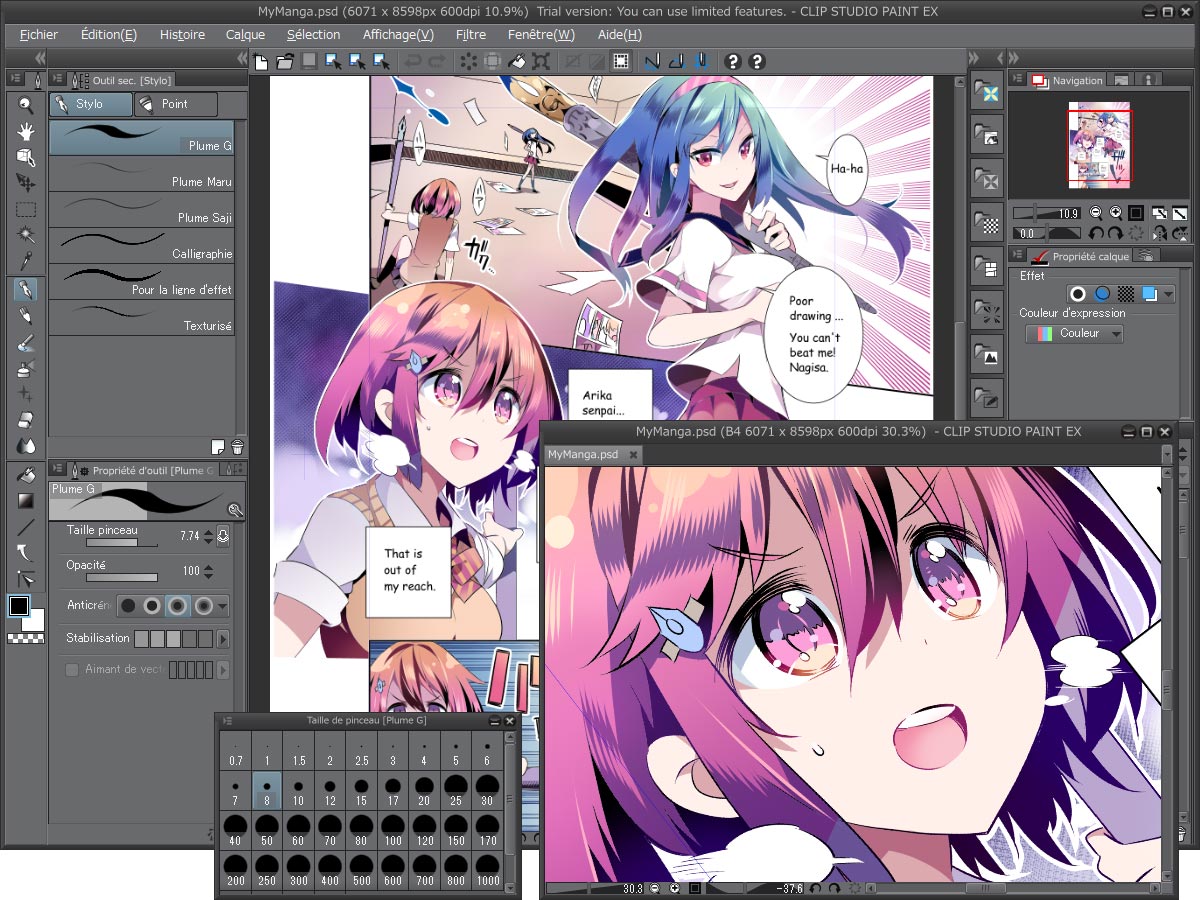Click the Opacité slider bar
The width and height of the screenshot is (1200, 900).
122,578
